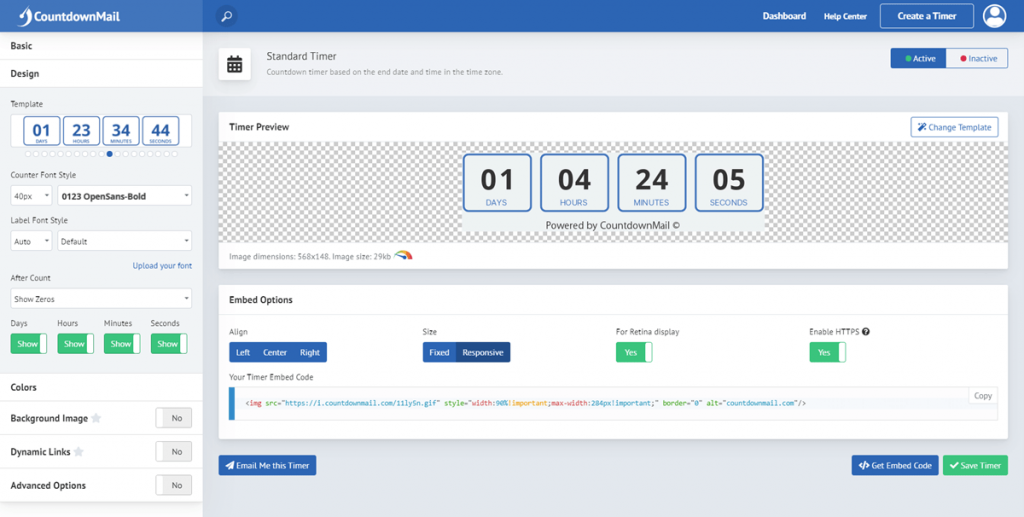Viewport: 1024px width, 517px height.
Task: Open the Default label font dropdown
Action: click(125, 241)
